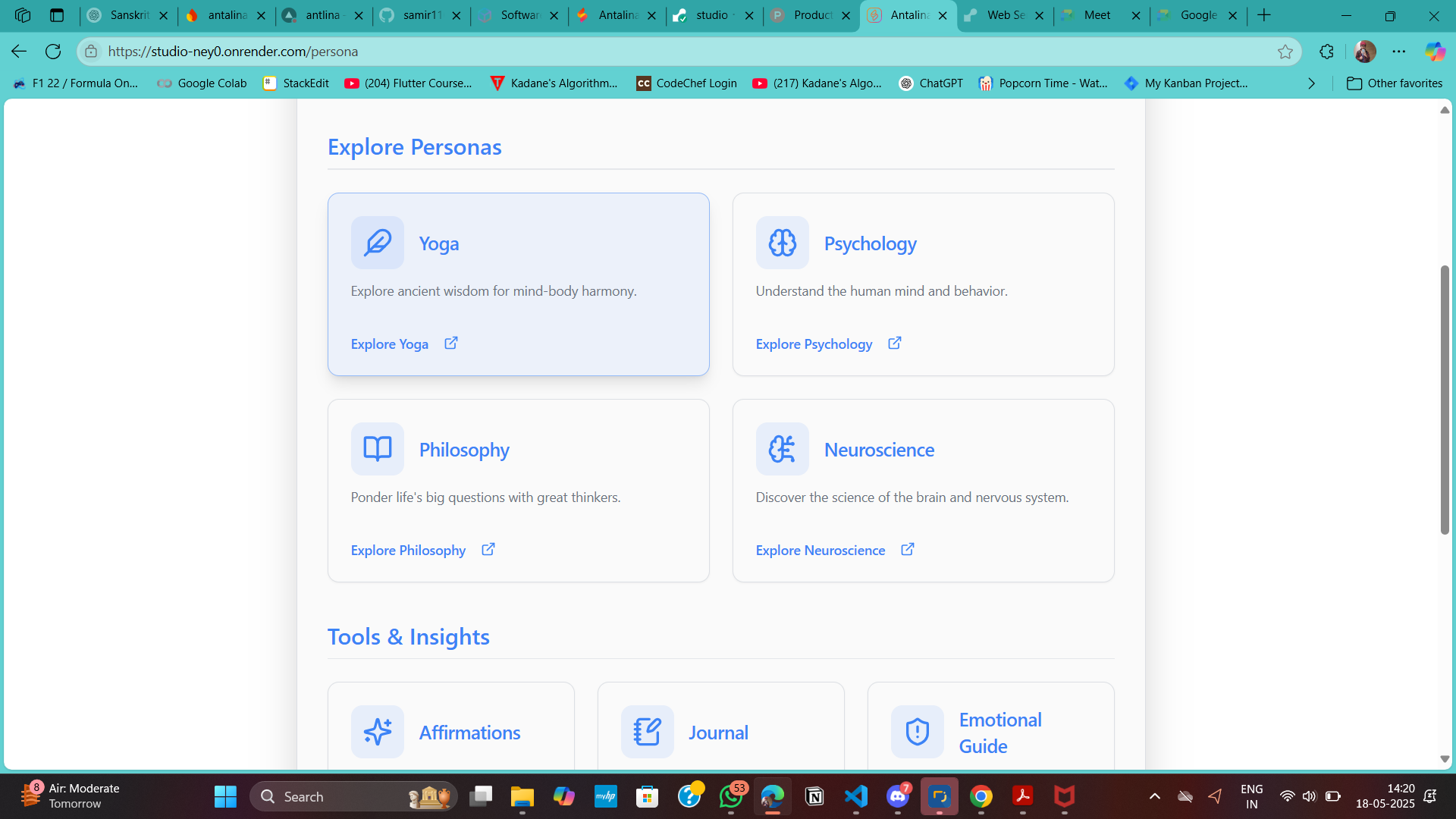
Task: Click the Psychology brain icon
Action: point(782,243)
